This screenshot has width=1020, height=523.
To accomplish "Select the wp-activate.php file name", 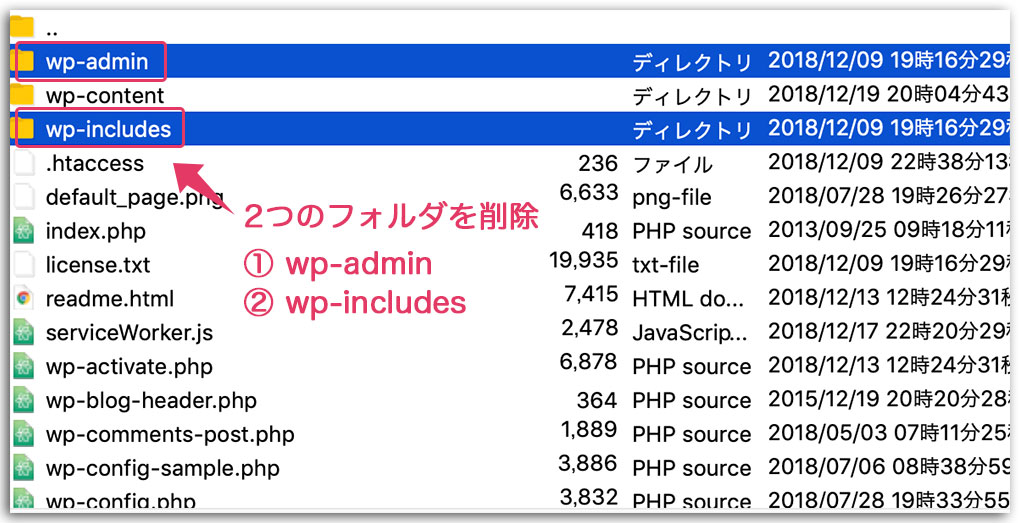I will click(x=129, y=366).
